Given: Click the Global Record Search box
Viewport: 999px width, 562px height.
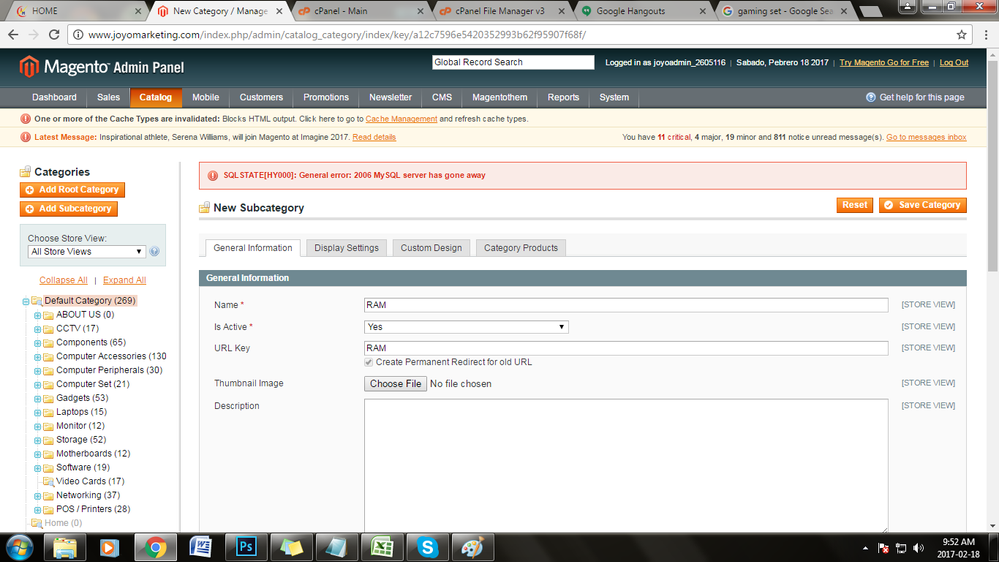Looking at the screenshot, I should [x=513, y=62].
